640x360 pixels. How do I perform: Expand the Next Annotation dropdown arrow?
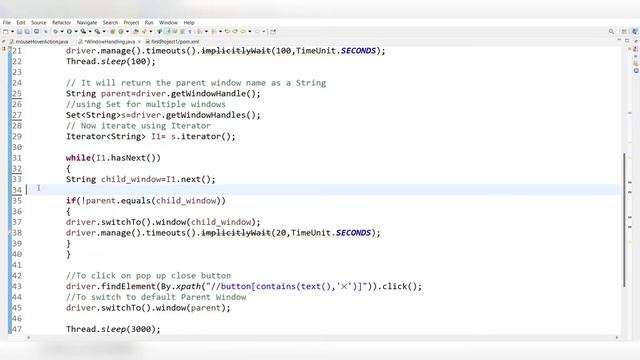pyautogui.click(x=206, y=31)
